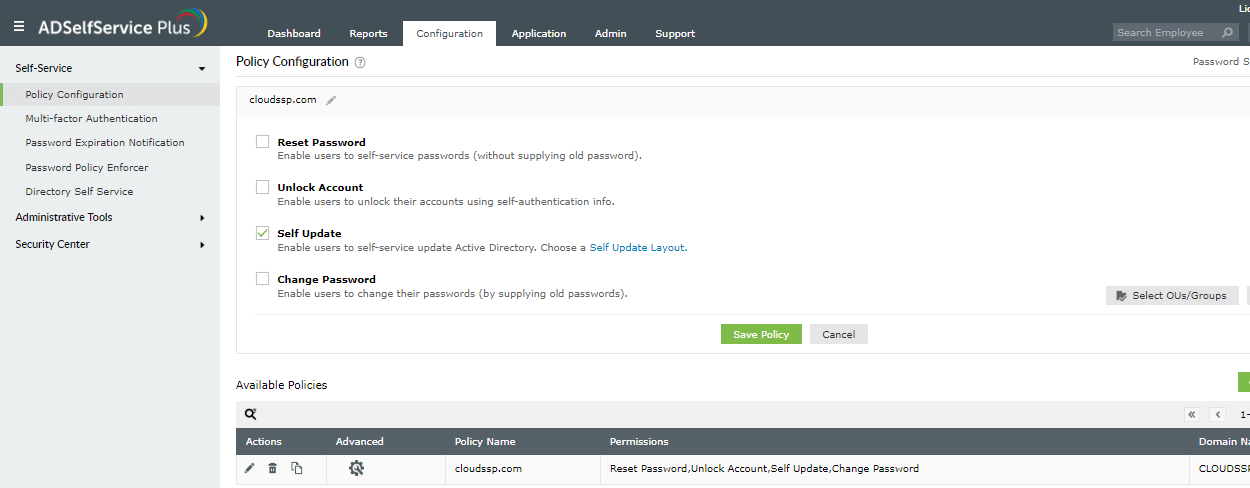Open the Support tab
Screen dimensions: 1250x488
tap(675, 33)
